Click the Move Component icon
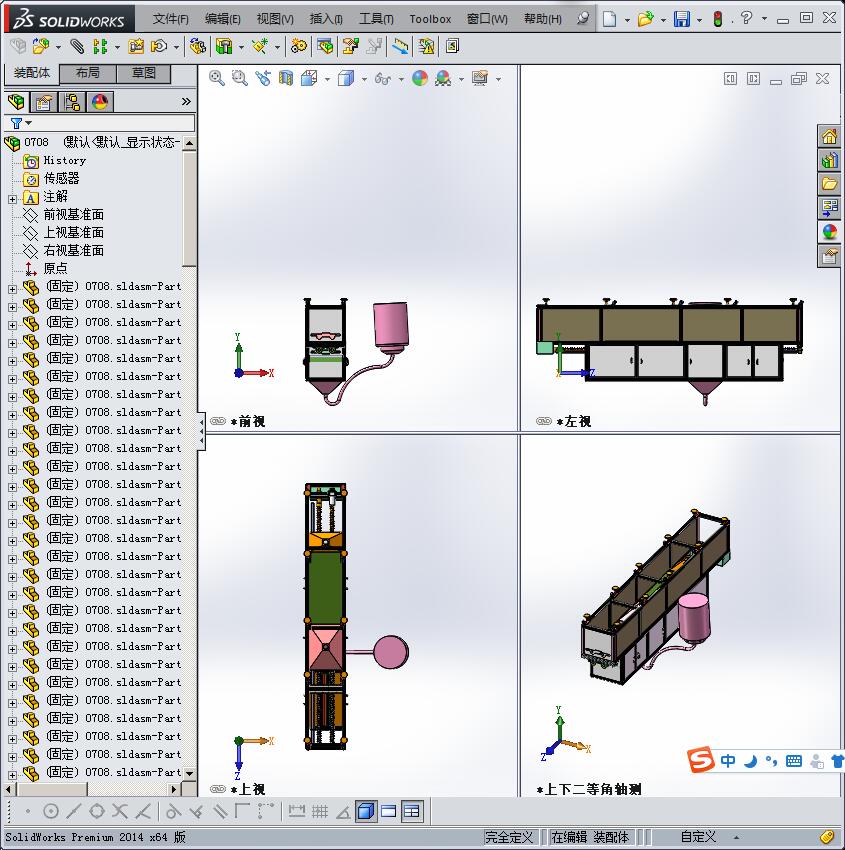The width and height of the screenshot is (845, 850). point(159,47)
